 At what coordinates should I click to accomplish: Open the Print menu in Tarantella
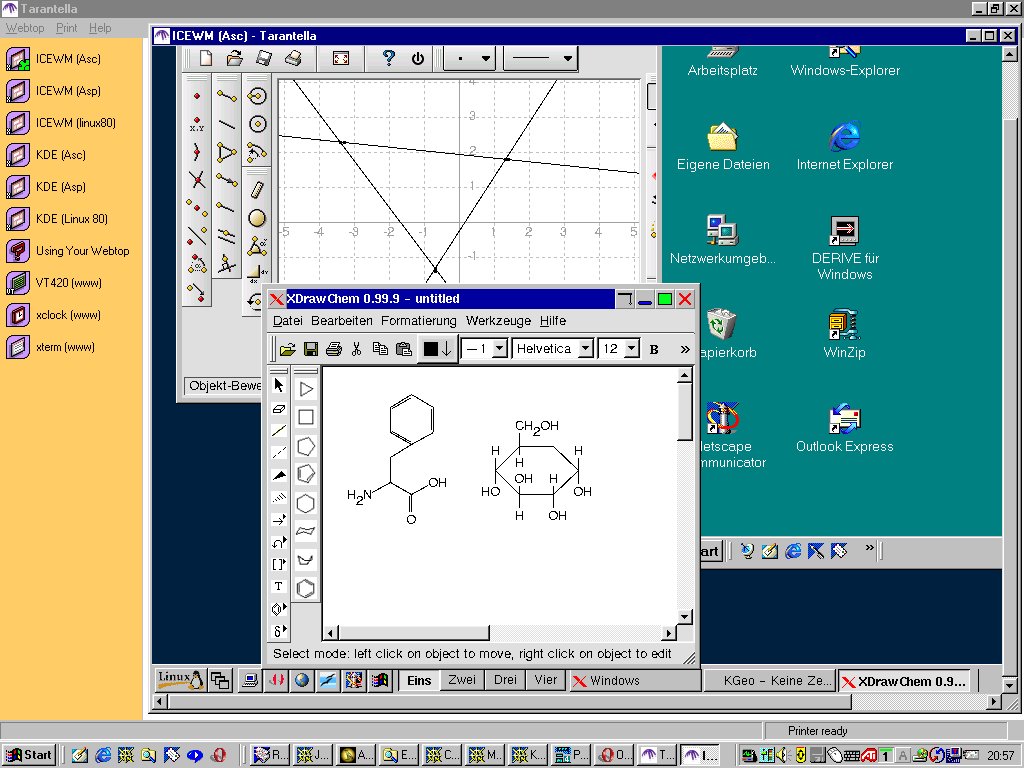click(66, 28)
